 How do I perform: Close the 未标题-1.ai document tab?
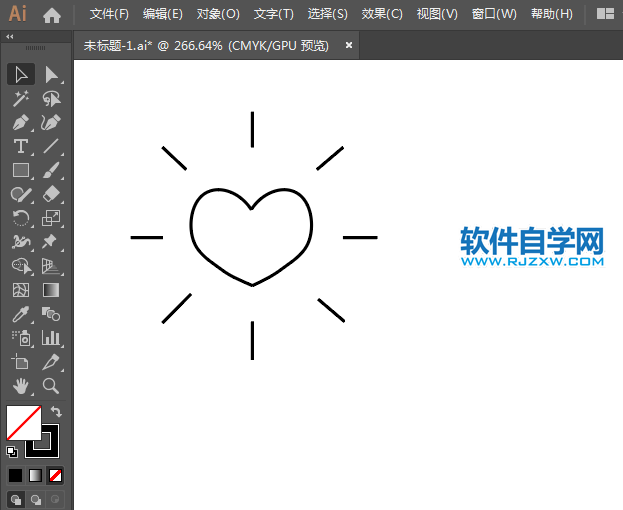click(x=349, y=45)
